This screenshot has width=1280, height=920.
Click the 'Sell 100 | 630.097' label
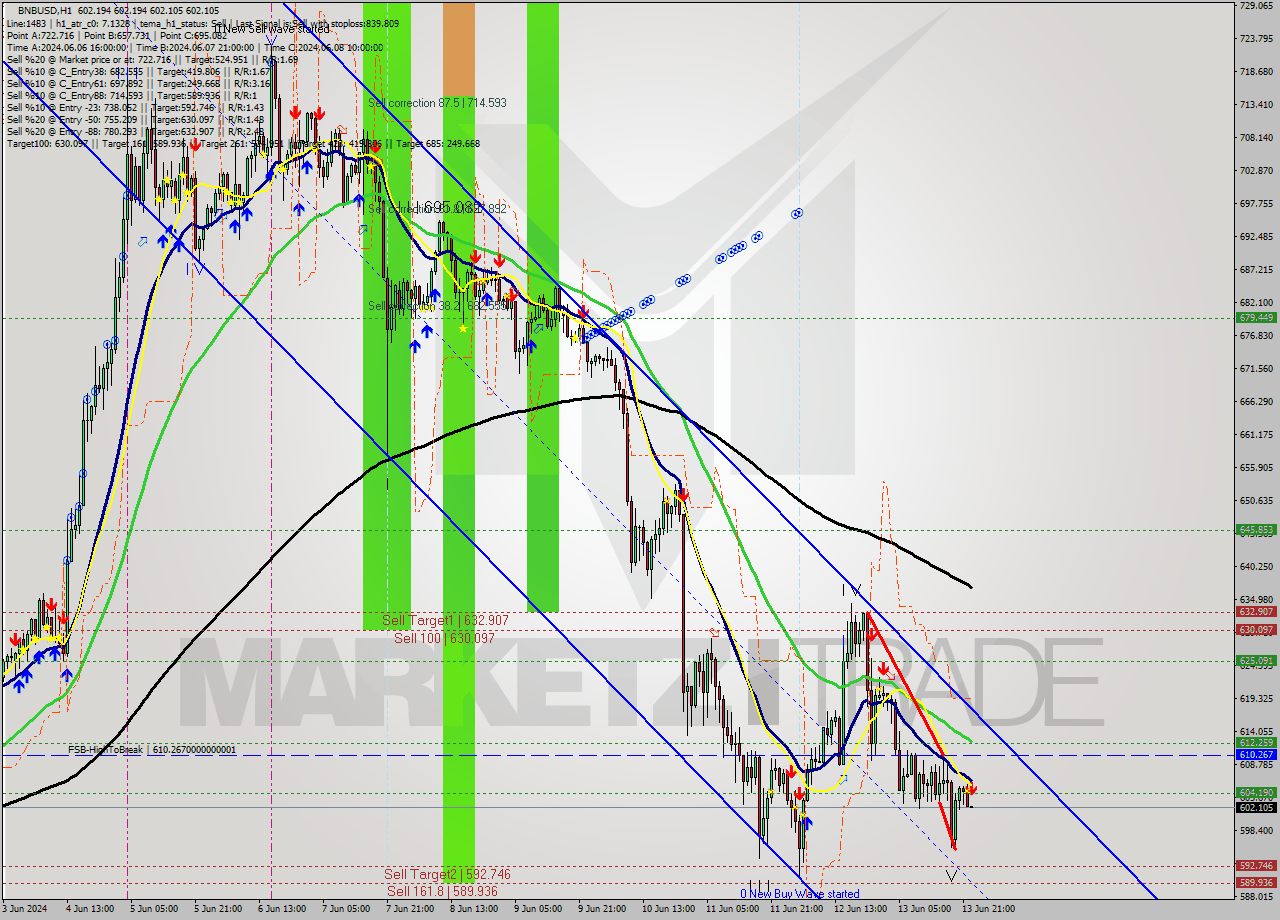[x=444, y=638]
